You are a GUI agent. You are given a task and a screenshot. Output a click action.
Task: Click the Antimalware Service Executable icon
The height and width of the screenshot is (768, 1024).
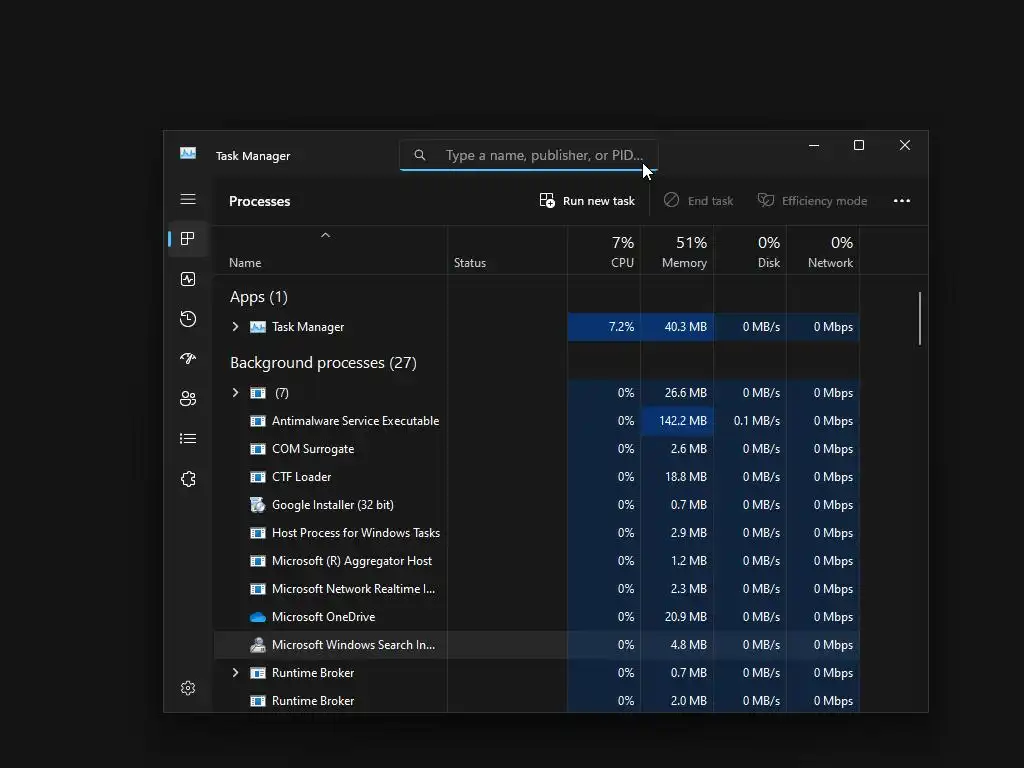(x=258, y=421)
